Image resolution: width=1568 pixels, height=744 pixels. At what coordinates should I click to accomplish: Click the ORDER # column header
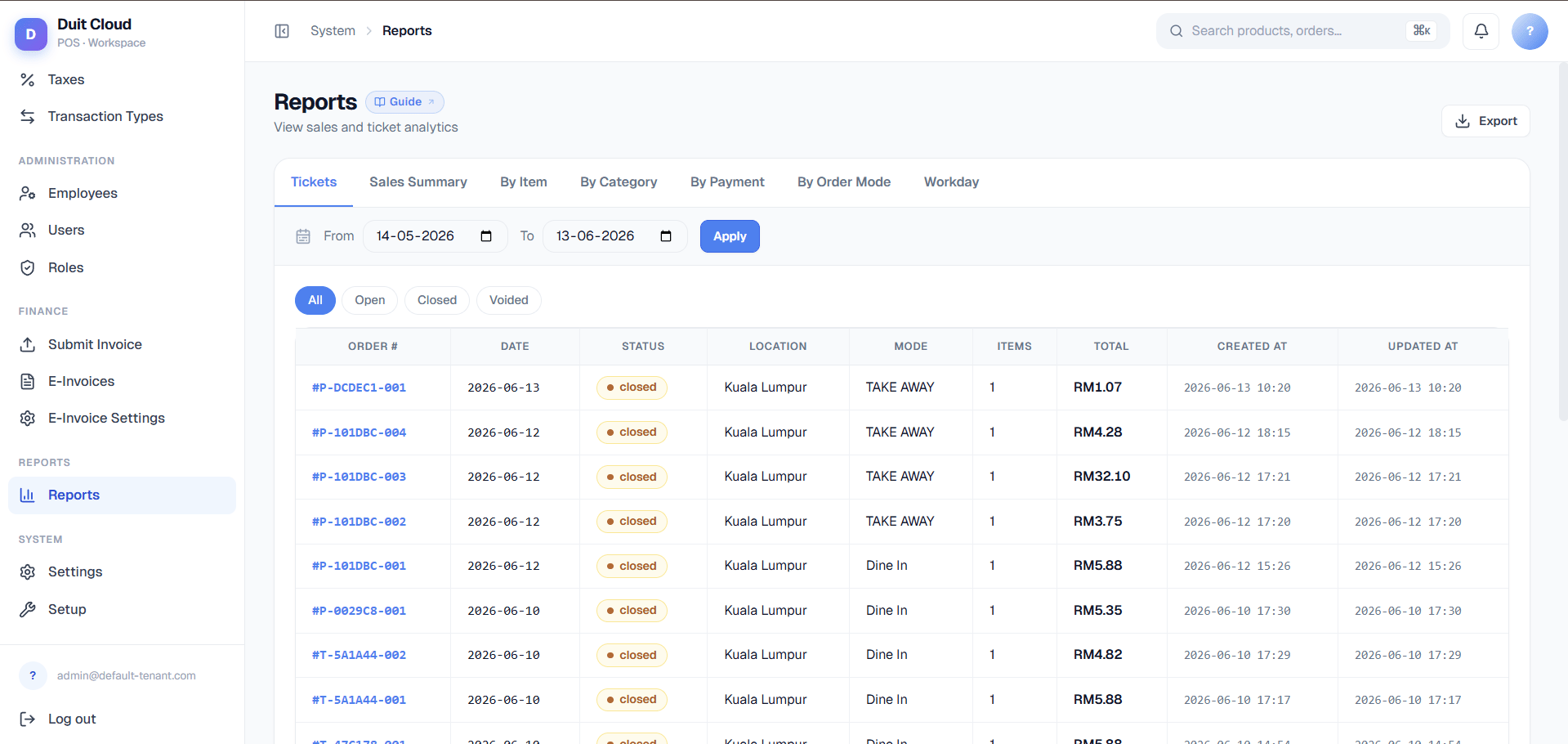(373, 347)
